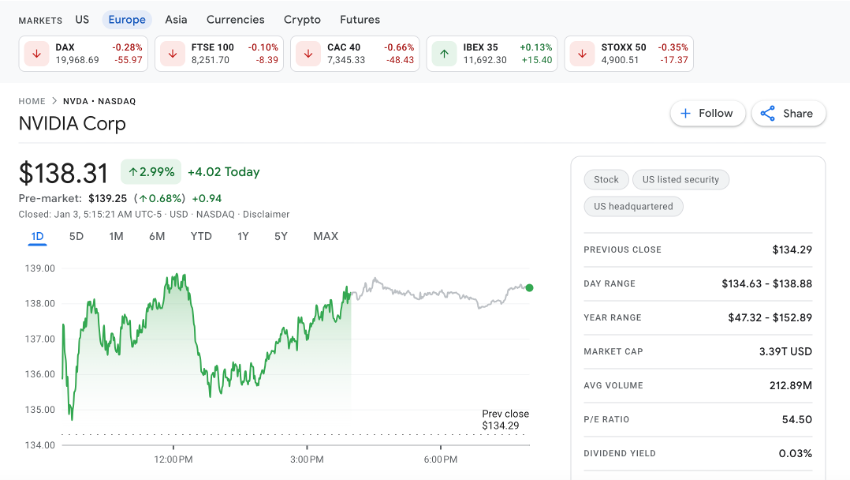This screenshot has width=850, height=480.
Task: Select the 1D chart range
Action: 37,236
